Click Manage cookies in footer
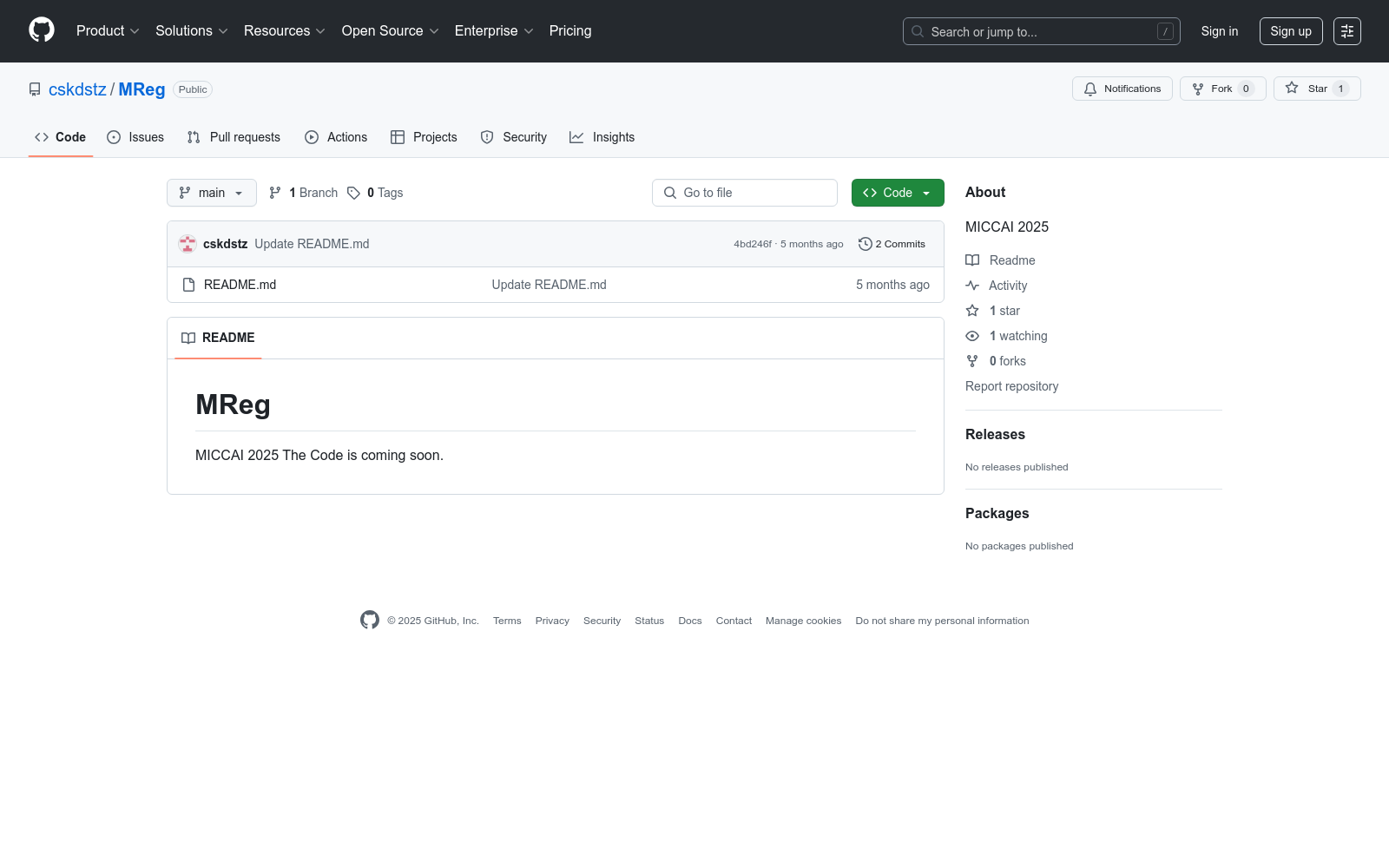This screenshot has width=1389, height=868. [803, 621]
